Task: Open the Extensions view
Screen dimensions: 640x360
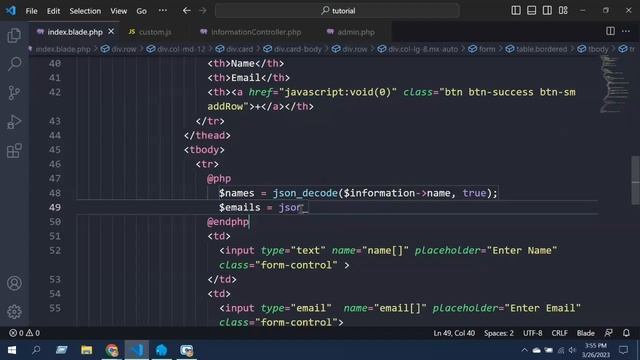Action: pos(14,151)
